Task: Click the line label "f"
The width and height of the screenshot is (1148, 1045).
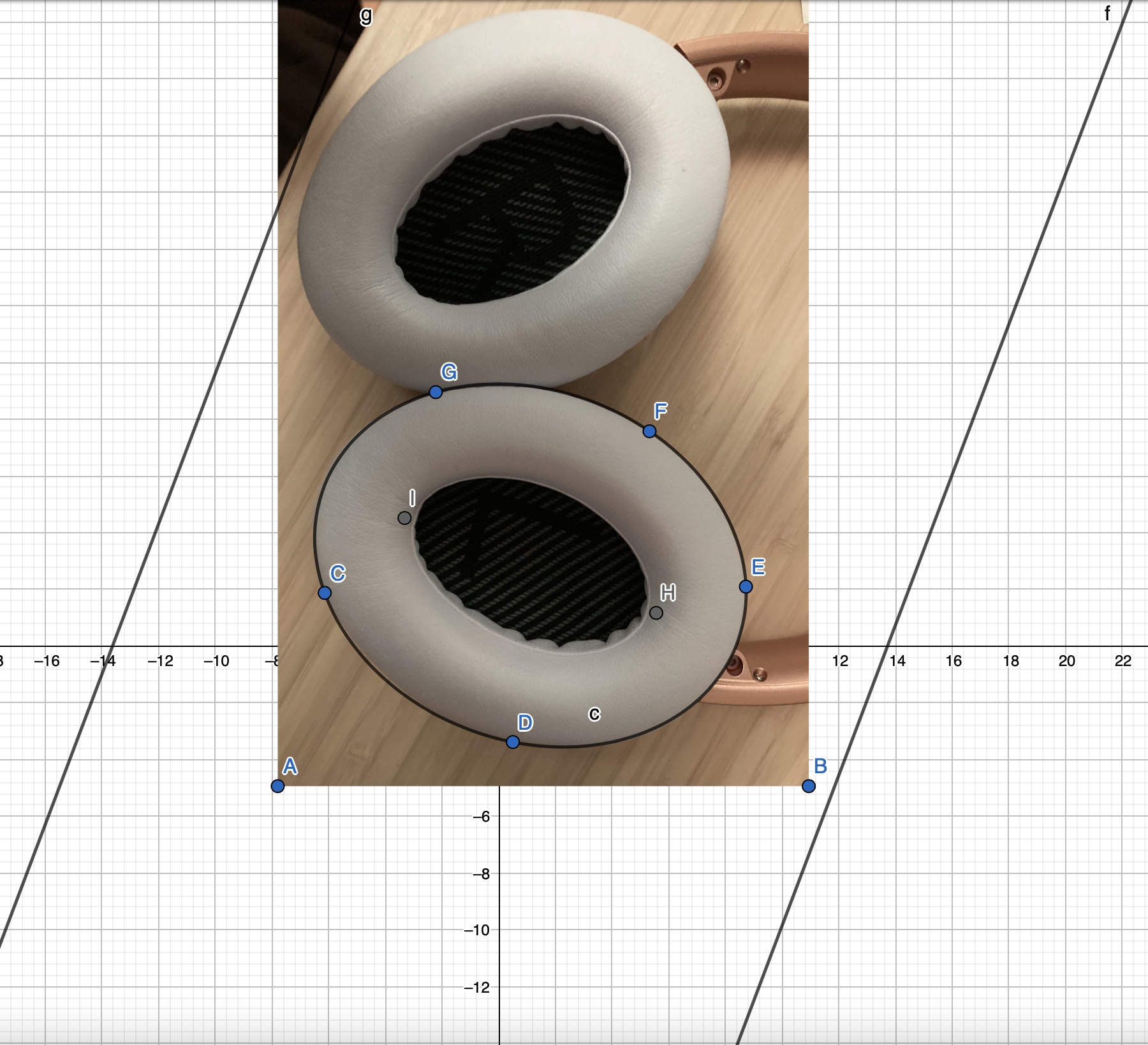Action: tap(1107, 13)
